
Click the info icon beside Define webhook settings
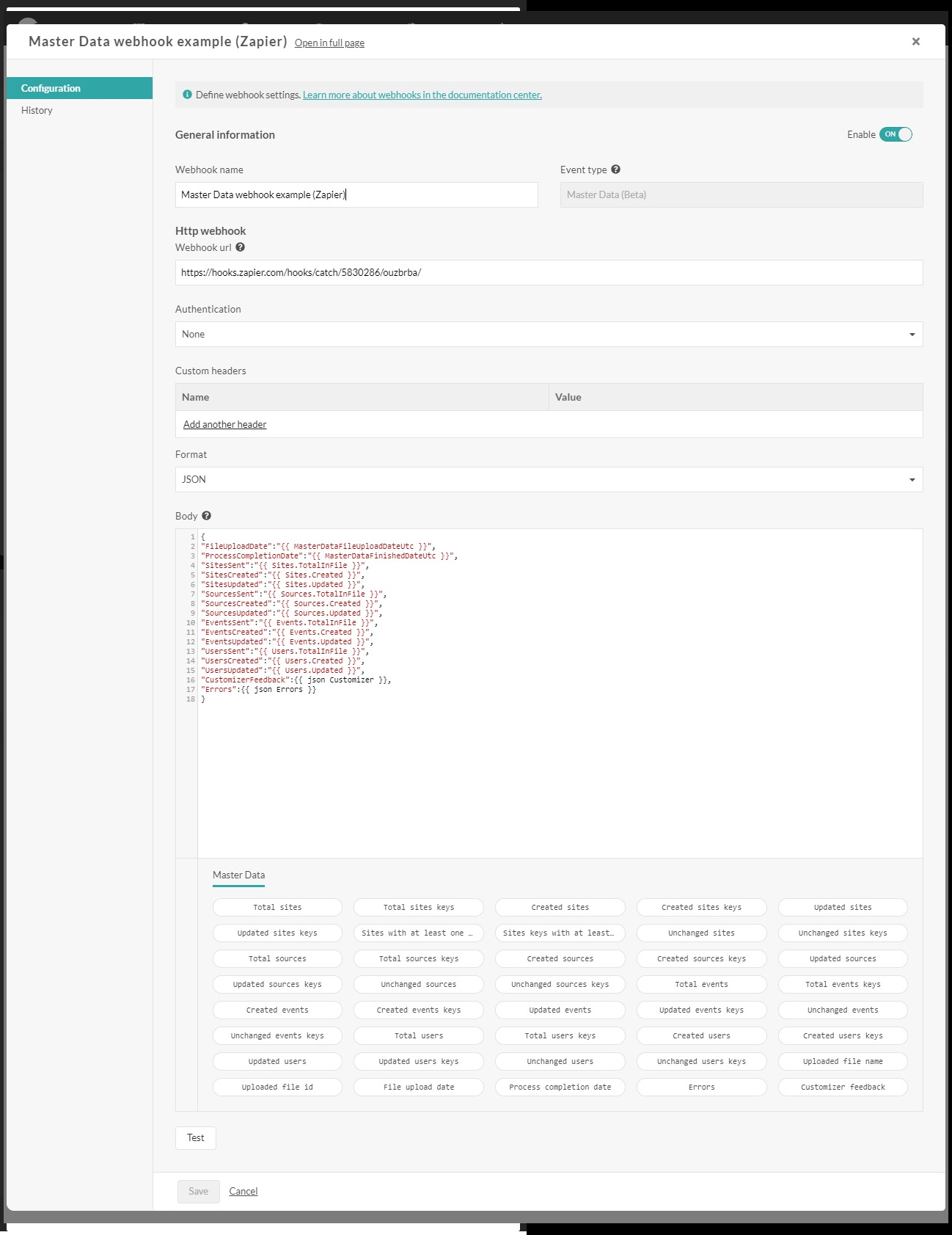click(187, 95)
